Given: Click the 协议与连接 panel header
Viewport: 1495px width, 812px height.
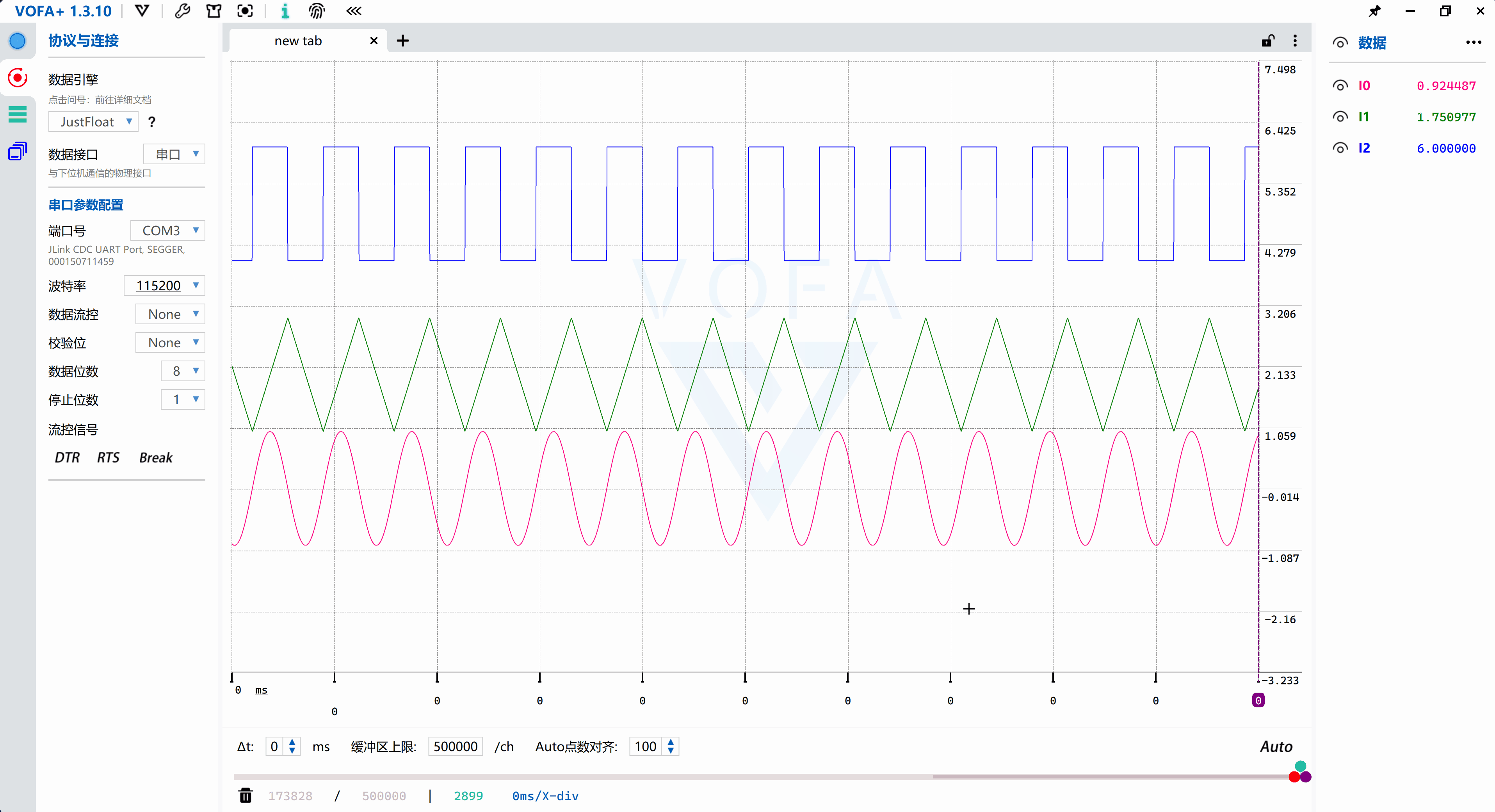Looking at the screenshot, I should click(84, 41).
